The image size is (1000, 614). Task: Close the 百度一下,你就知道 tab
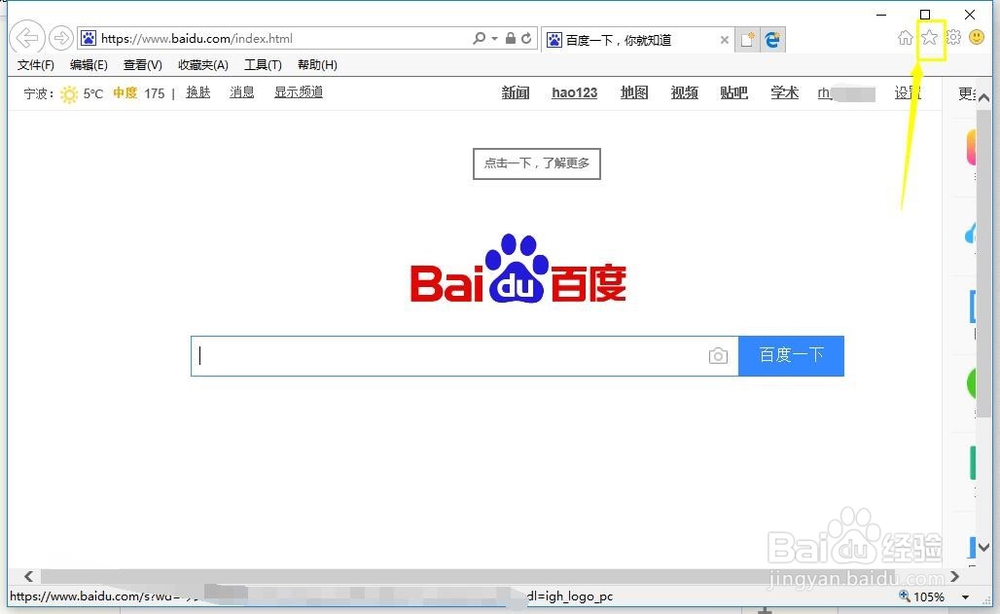pyautogui.click(x=724, y=40)
